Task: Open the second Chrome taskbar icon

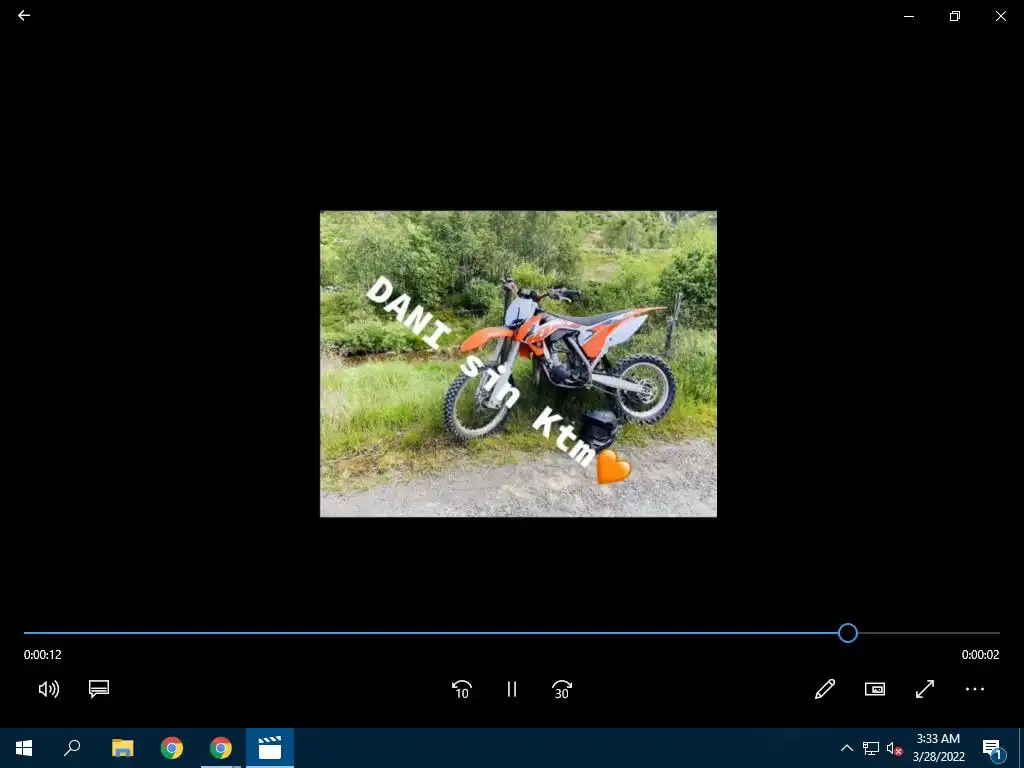Action: pyautogui.click(x=221, y=748)
